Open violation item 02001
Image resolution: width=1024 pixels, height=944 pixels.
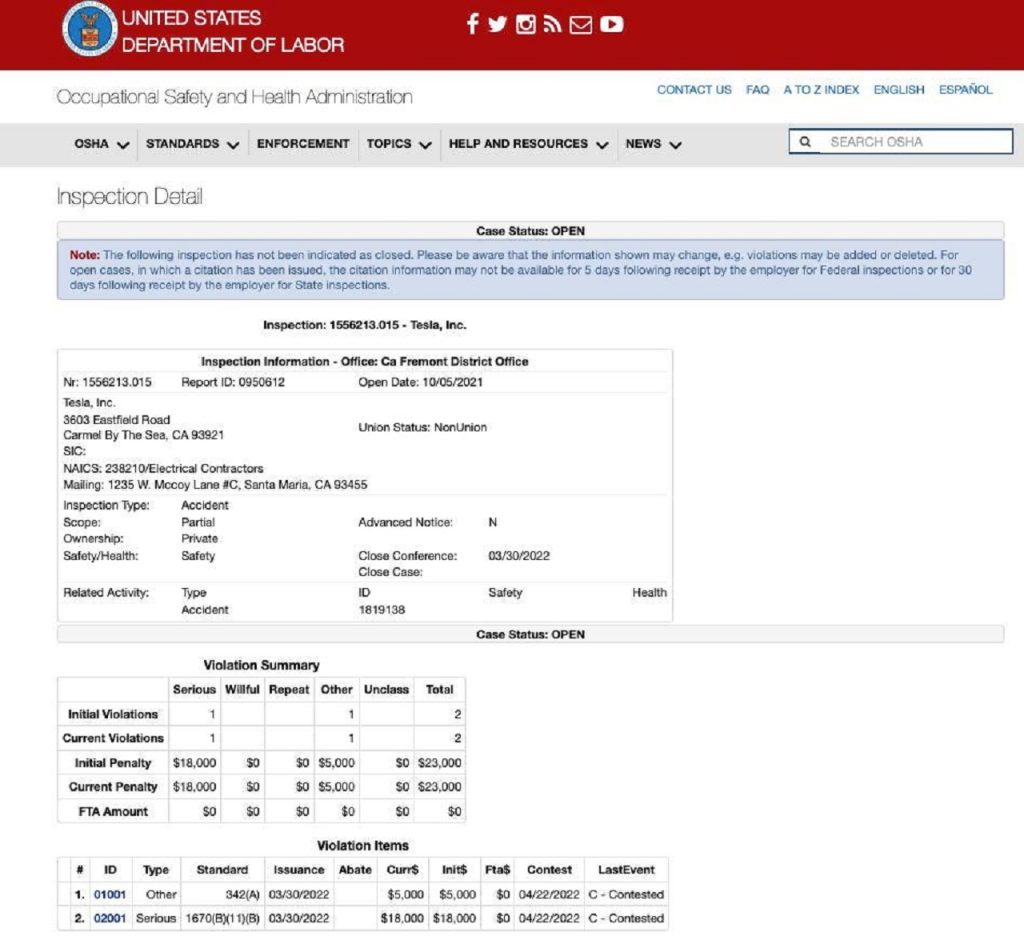click(x=110, y=919)
